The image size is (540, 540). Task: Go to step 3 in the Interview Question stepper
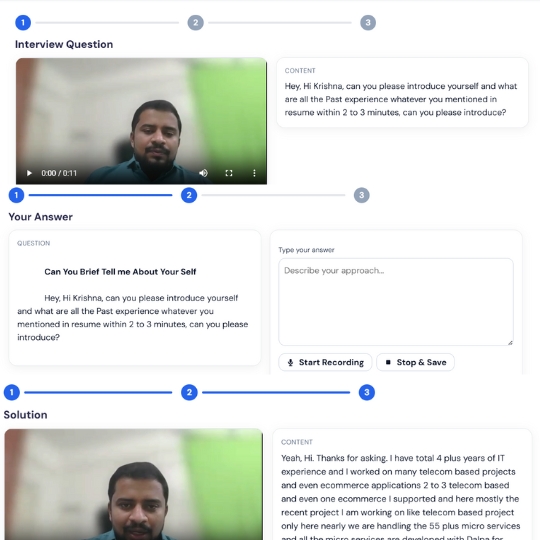click(x=368, y=23)
